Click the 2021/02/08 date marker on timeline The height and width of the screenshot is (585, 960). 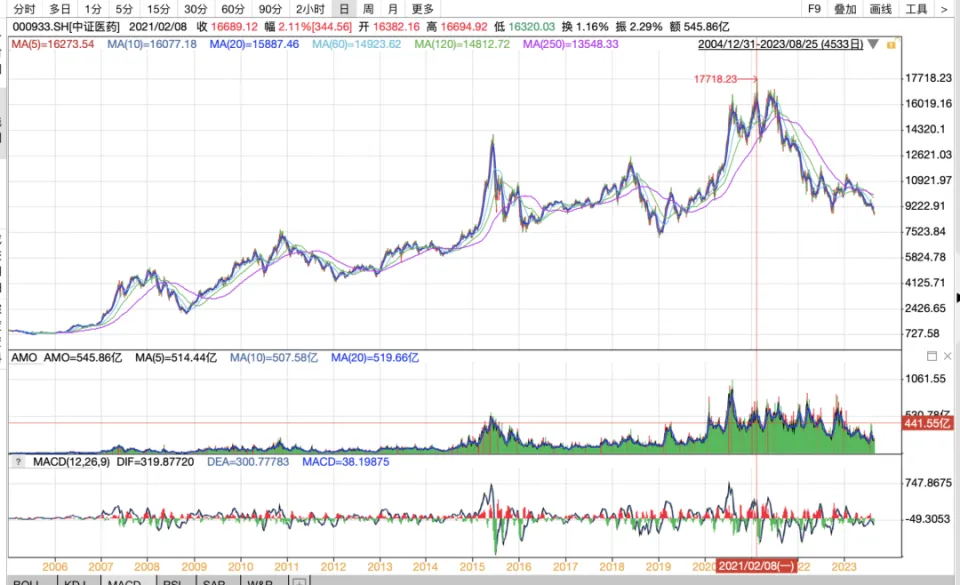click(x=757, y=565)
